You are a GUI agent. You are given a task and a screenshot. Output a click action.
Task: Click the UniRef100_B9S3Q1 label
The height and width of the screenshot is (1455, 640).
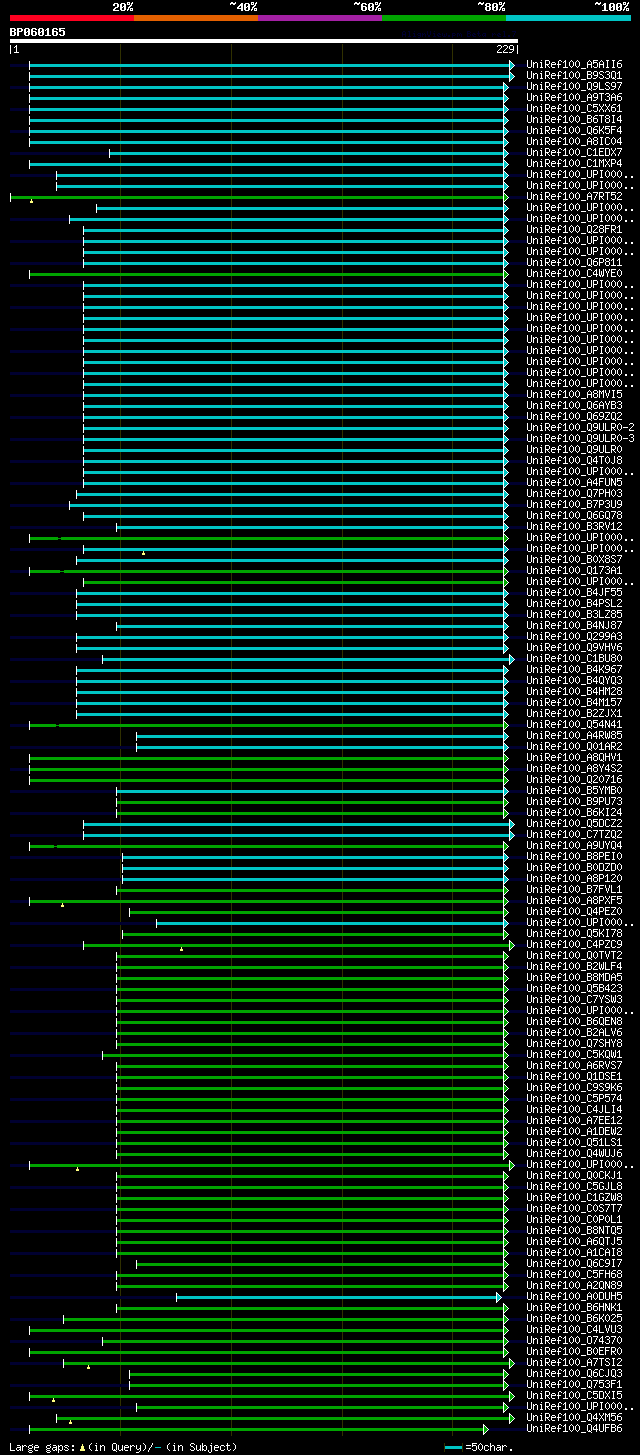coord(574,75)
